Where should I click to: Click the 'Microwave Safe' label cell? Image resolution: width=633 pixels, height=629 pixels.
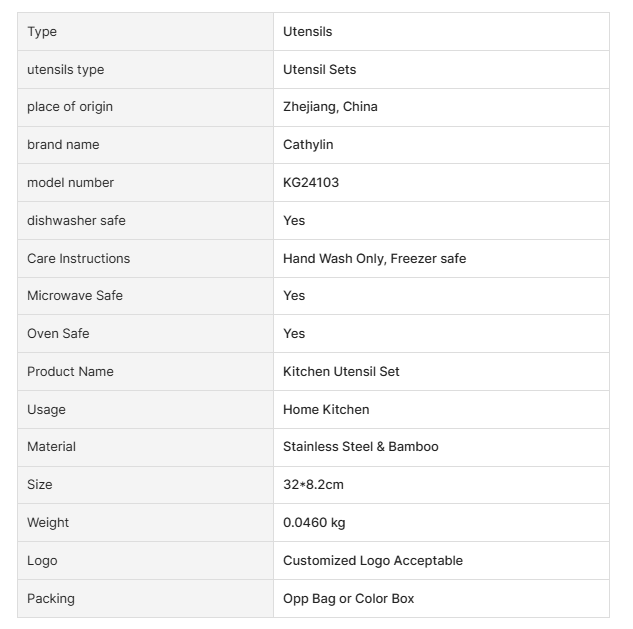coord(75,296)
